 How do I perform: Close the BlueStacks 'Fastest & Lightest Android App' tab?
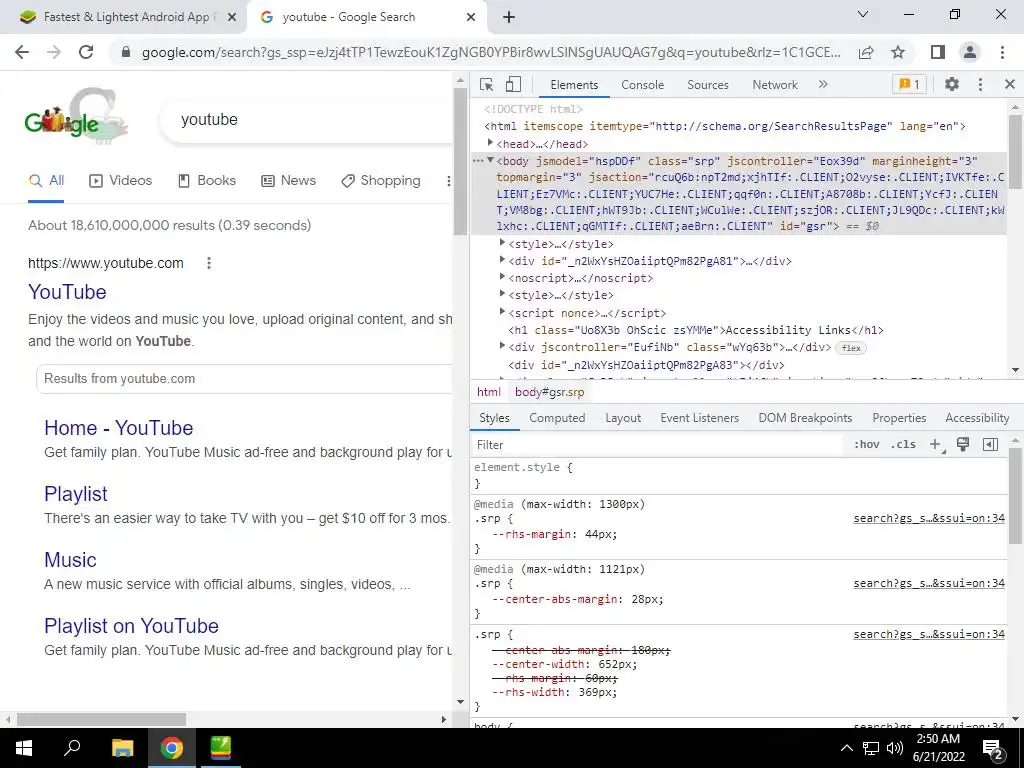pyautogui.click(x=232, y=18)
